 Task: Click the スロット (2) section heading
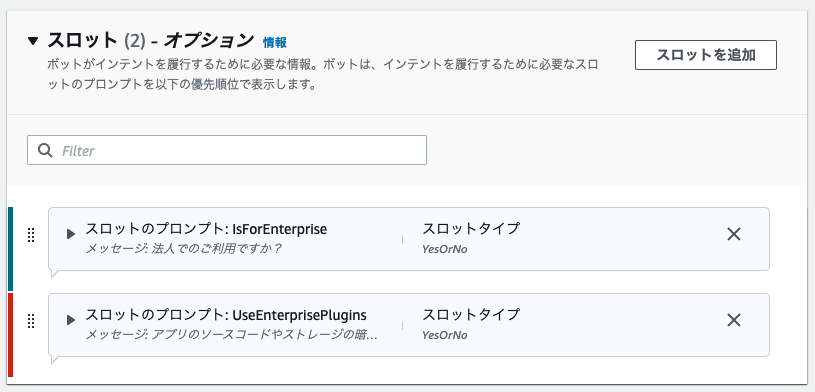point(96,41)
